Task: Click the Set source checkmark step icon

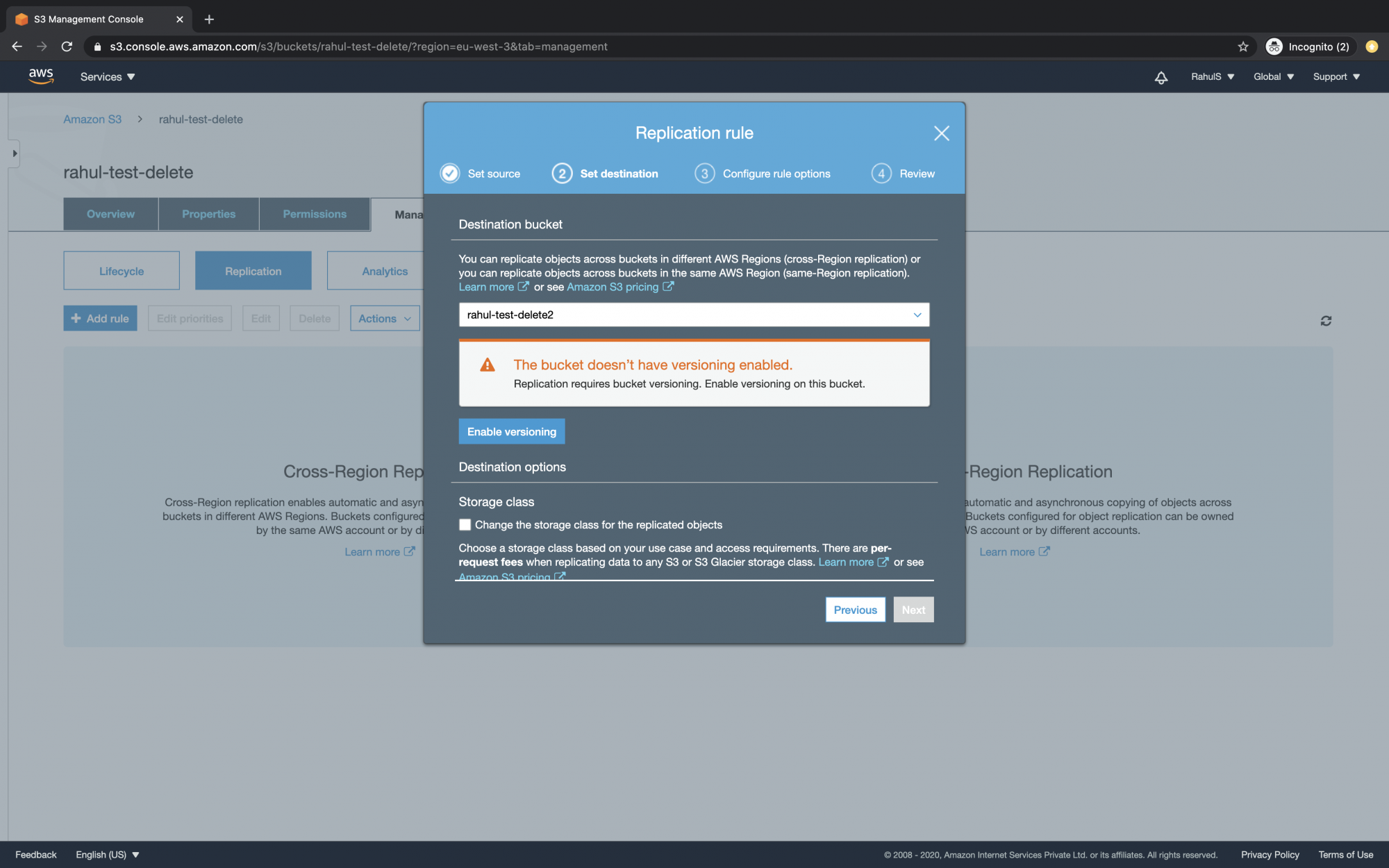Action: (x=450, y=174)
